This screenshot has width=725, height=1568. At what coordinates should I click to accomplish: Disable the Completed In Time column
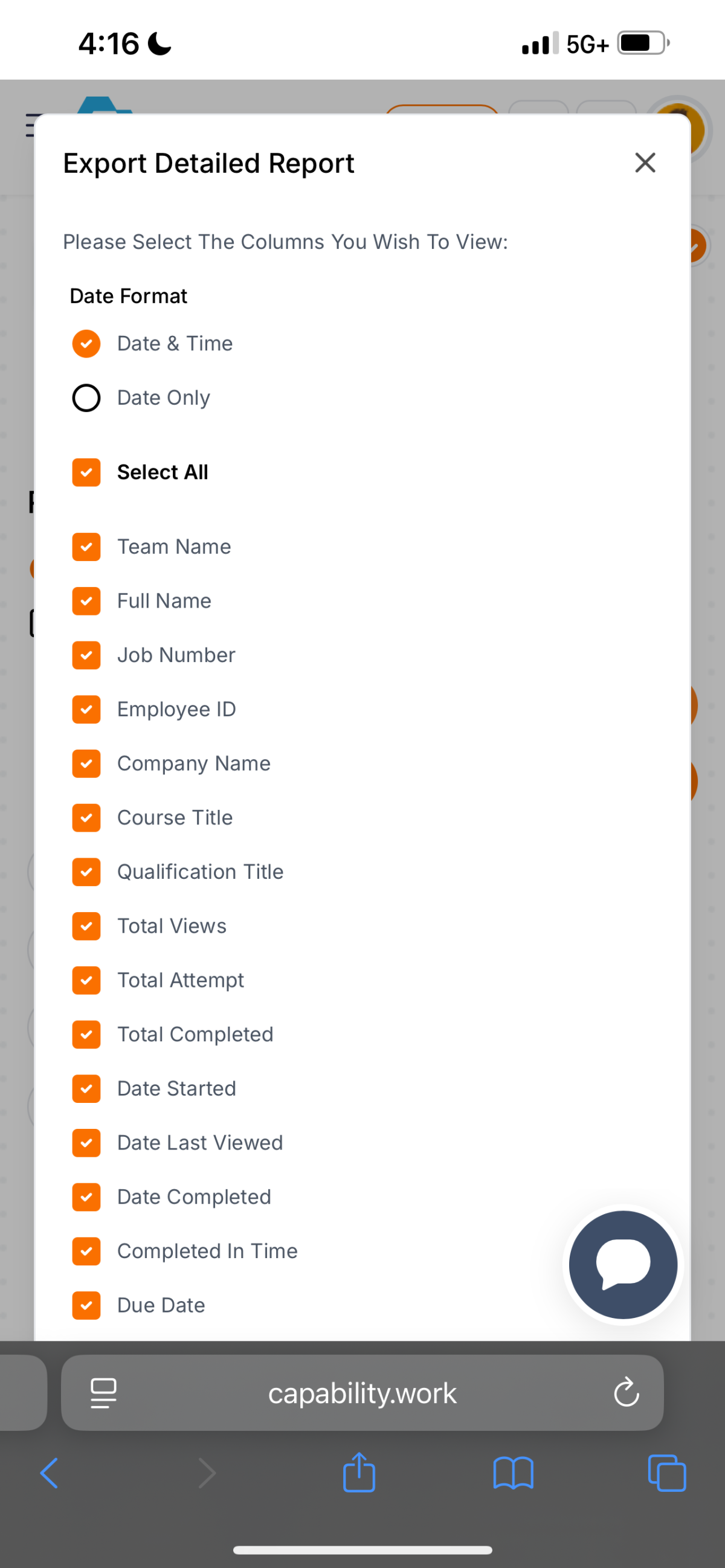point(86,1252)
